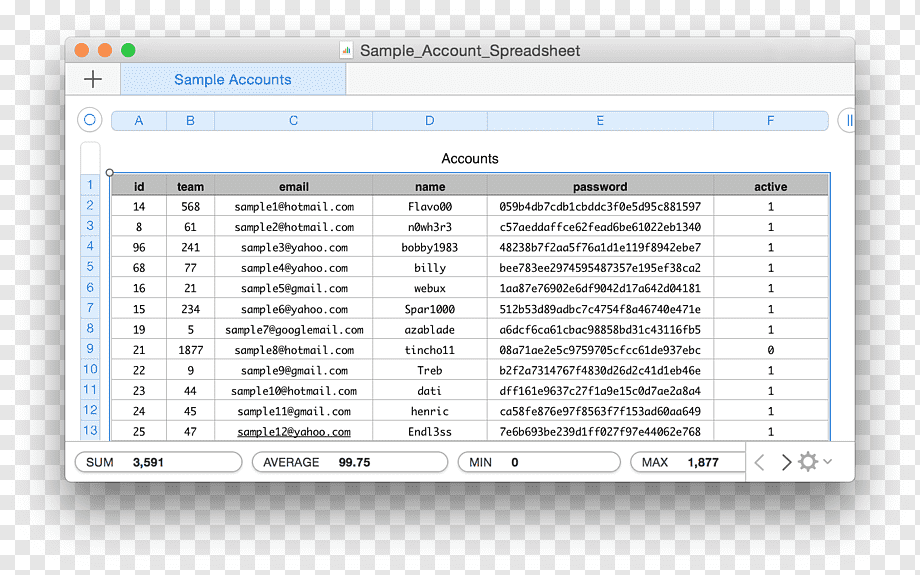Select row 13 header
Image resolution: width=920 pixels, height=575 pixels.
(90, 430)
